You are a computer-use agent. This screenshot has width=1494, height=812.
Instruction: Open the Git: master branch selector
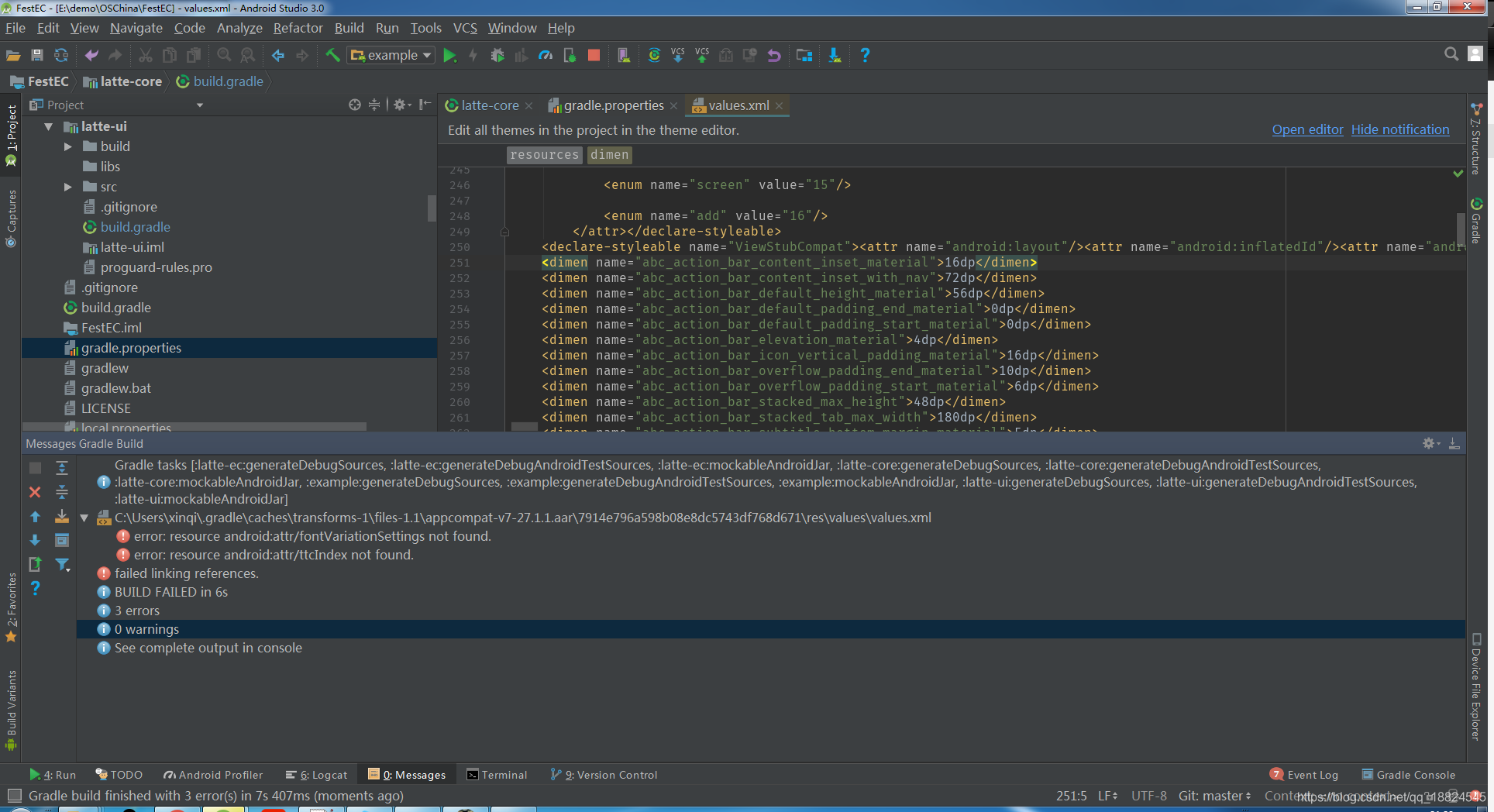1214,796
